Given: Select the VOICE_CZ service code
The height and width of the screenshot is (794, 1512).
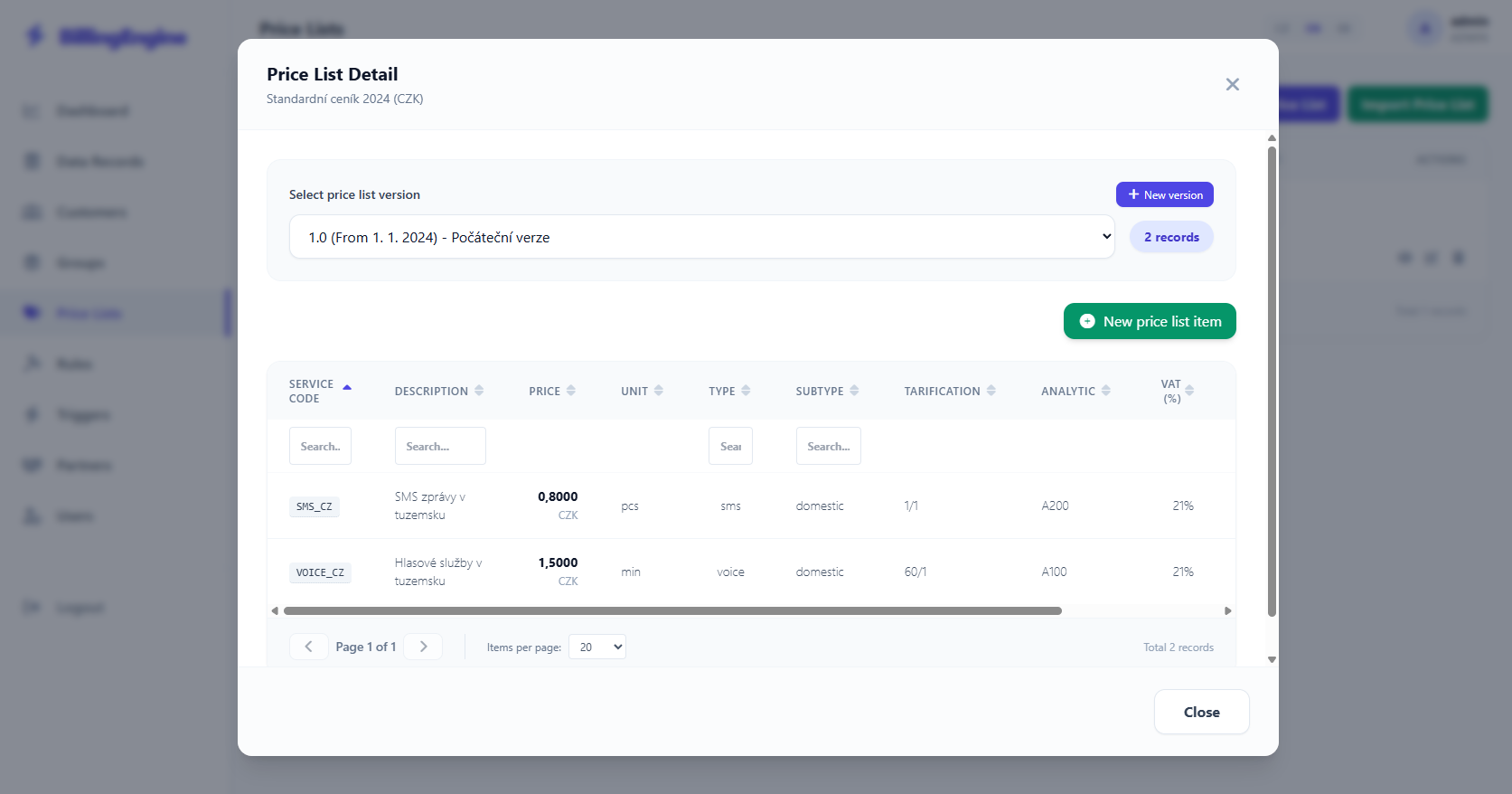Looking at the screenshot, I should (320, 572).
